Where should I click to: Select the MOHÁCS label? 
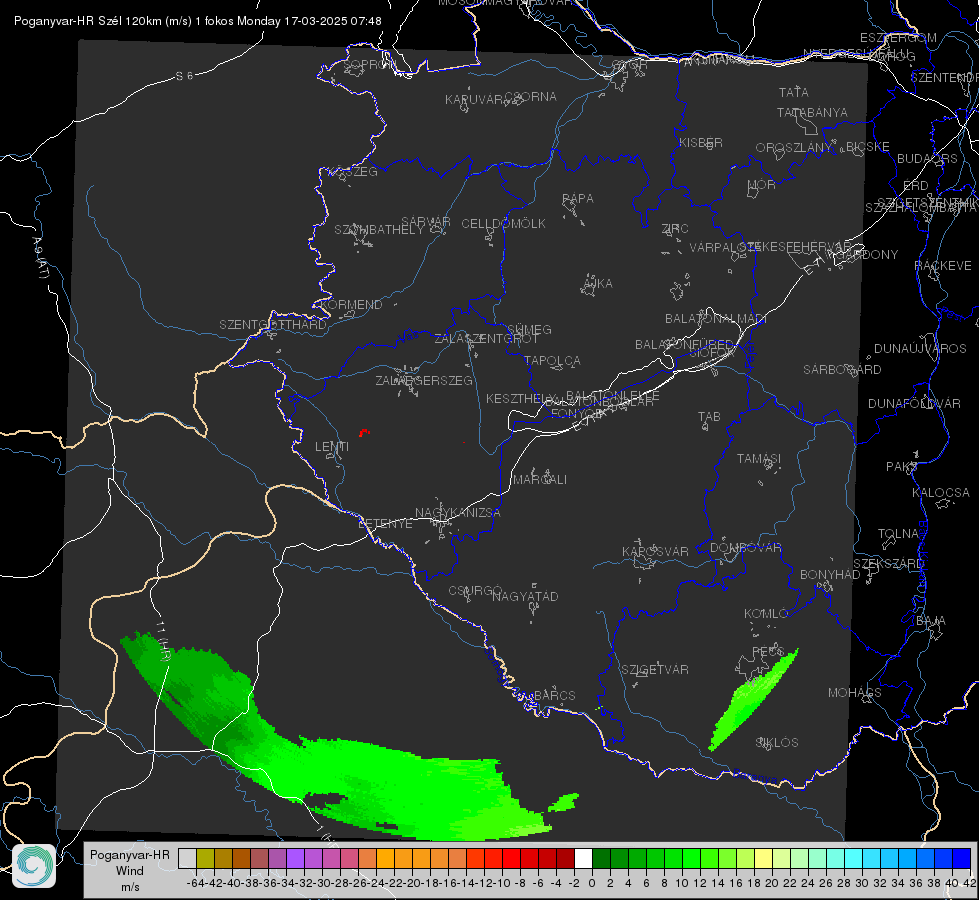(854, 693)
